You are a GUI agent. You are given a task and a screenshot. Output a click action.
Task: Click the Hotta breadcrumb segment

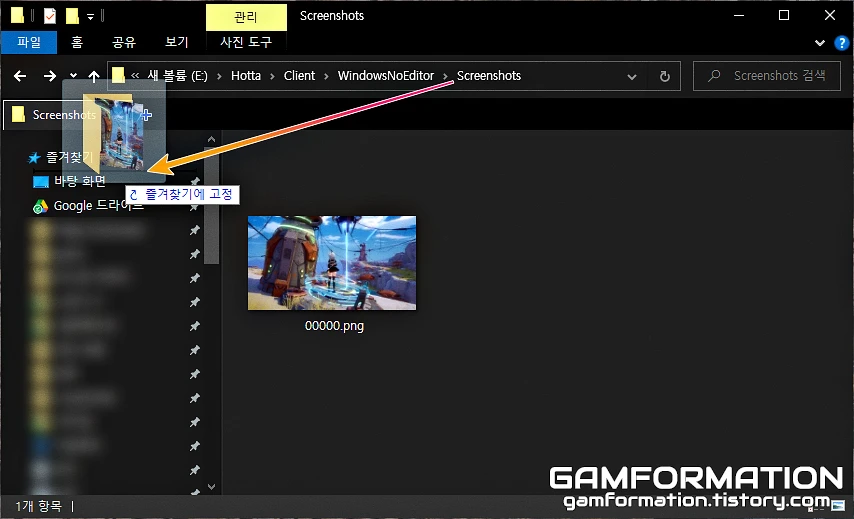(x=246, y=76)
